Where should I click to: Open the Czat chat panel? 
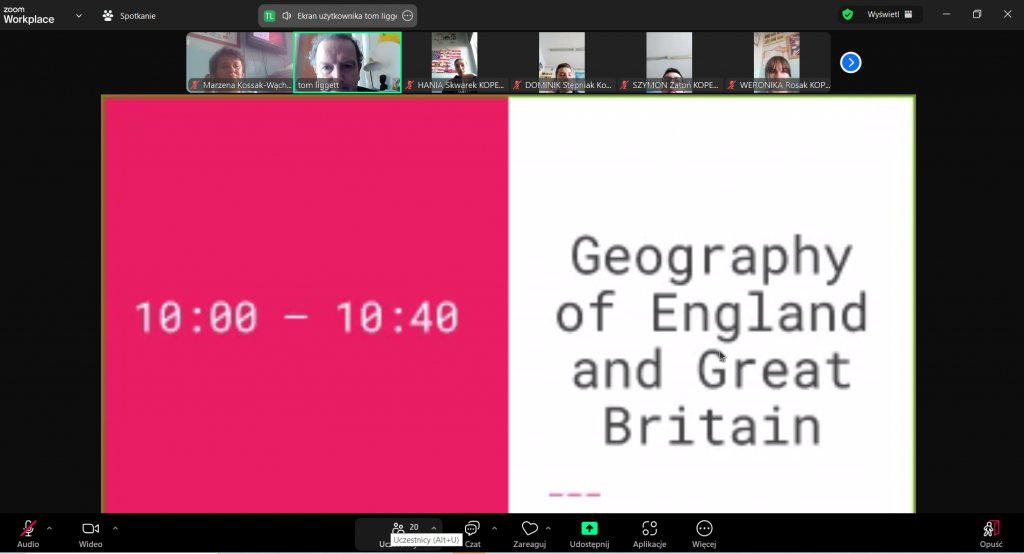coord(472,533)
